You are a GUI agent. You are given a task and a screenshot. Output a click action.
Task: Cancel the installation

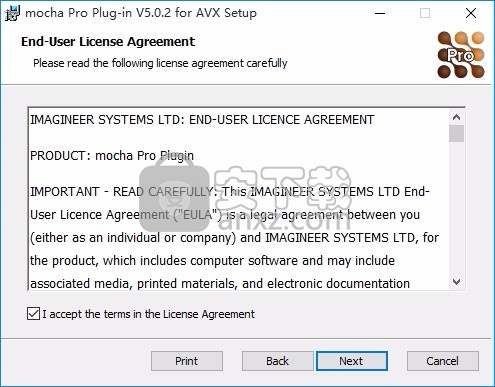[443, 361]
